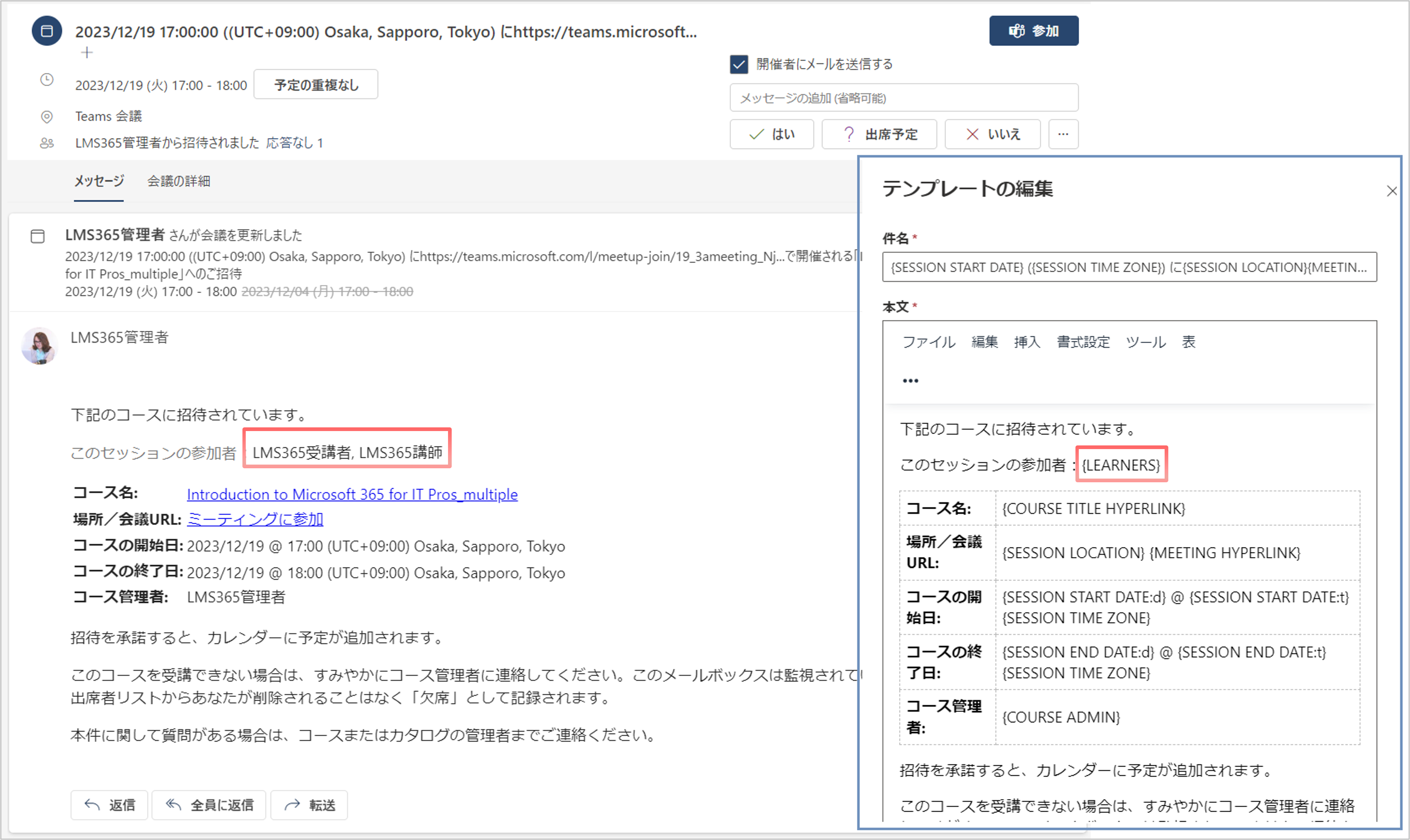Click the attendees icon beside LMS365管理者から招待されました
Screen dimensions: 1410x840
click(x=47, y=143)
